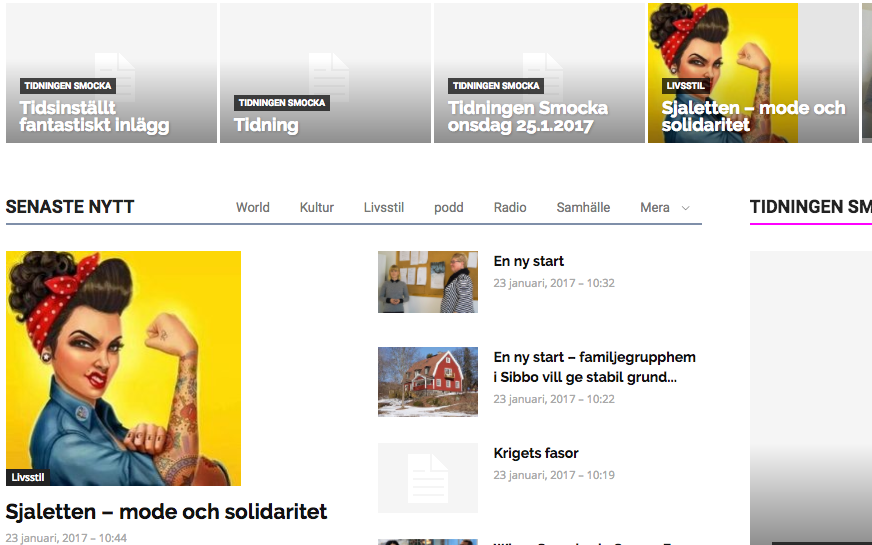Select the Livsstil category tab
This screenshot has width=872, height=545.
tap(384, 207)
